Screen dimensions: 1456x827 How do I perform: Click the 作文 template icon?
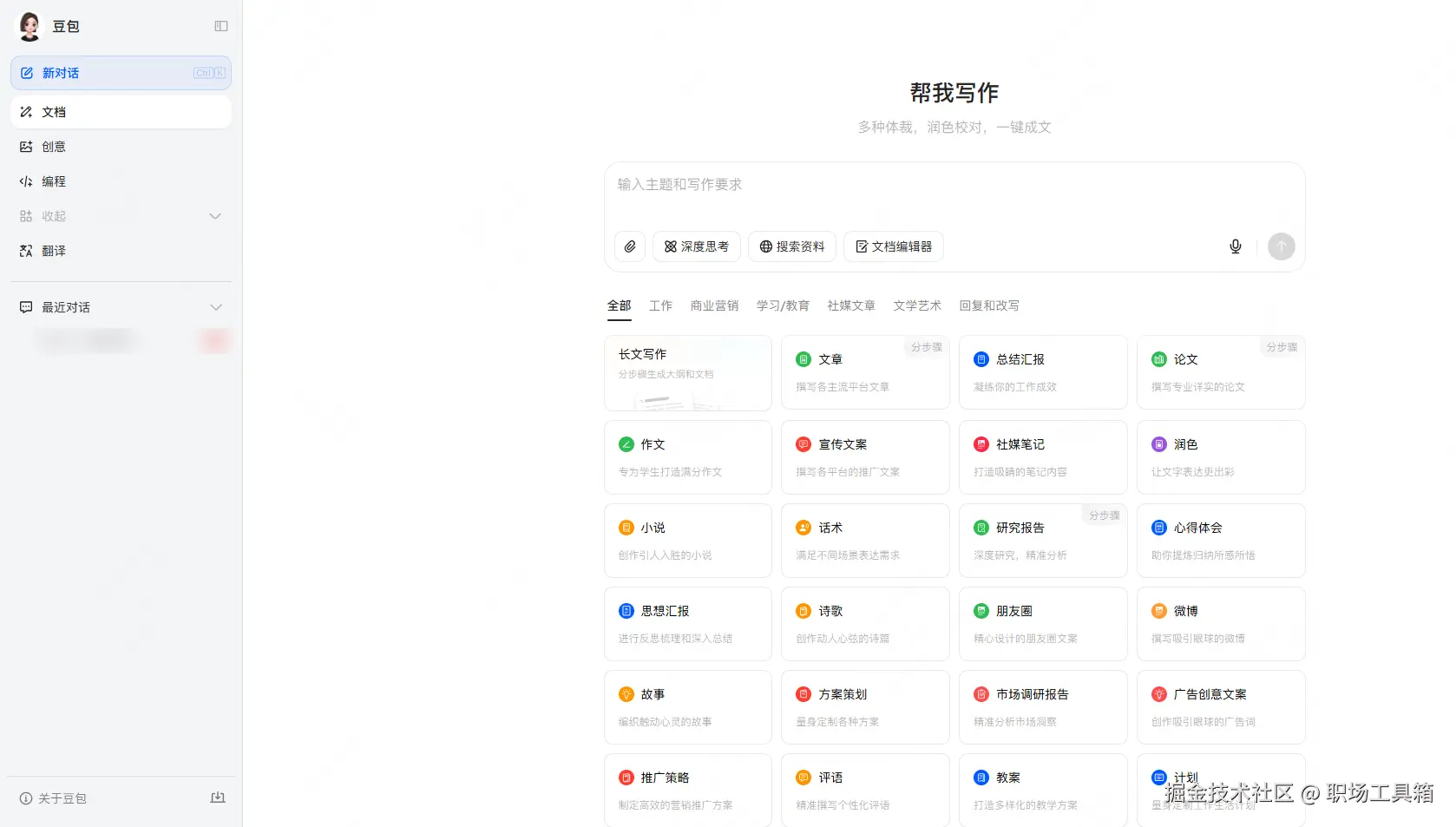(626, 444)
